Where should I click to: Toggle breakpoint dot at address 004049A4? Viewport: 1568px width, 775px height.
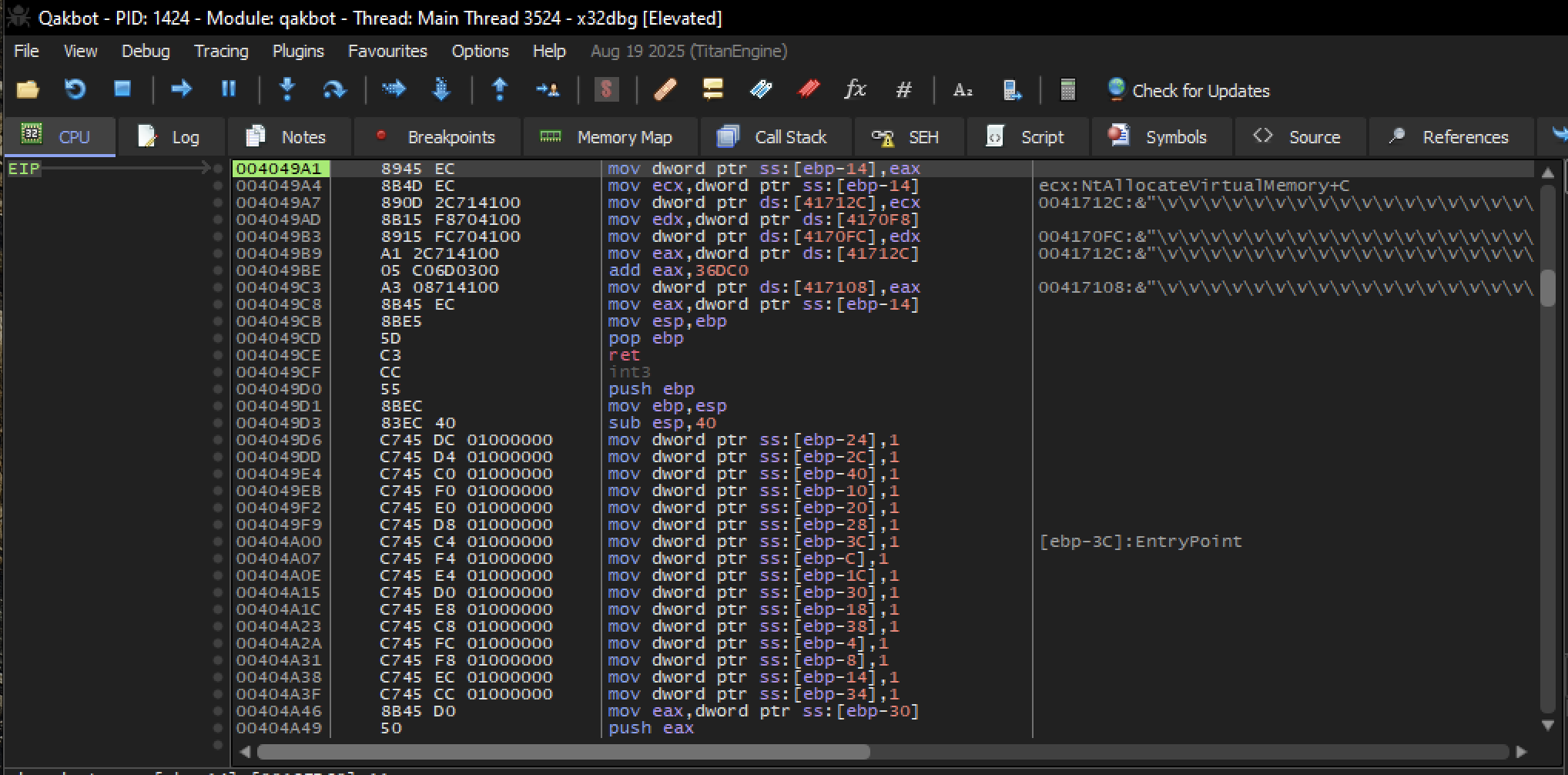pyautogui.click(x=218, y=186)
